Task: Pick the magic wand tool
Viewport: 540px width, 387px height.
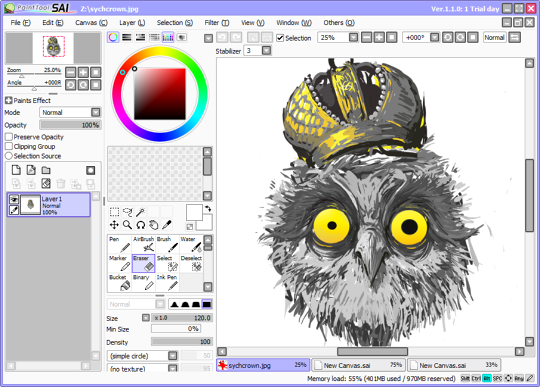Action: [x=141, y=211]
